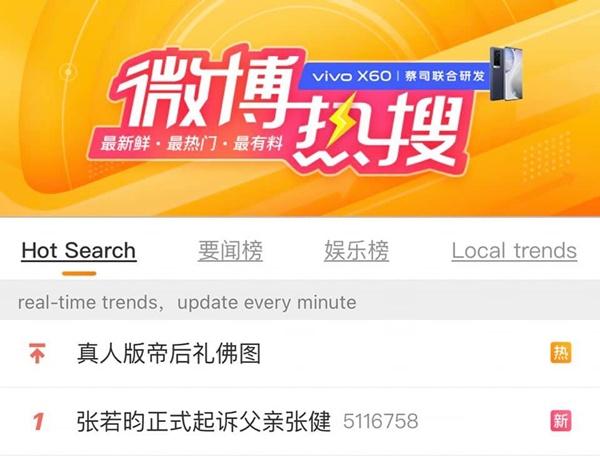This screenshot has height=456, width=600.
Task: Tap the vivo X60 phone image
Action: pos(507,74)
